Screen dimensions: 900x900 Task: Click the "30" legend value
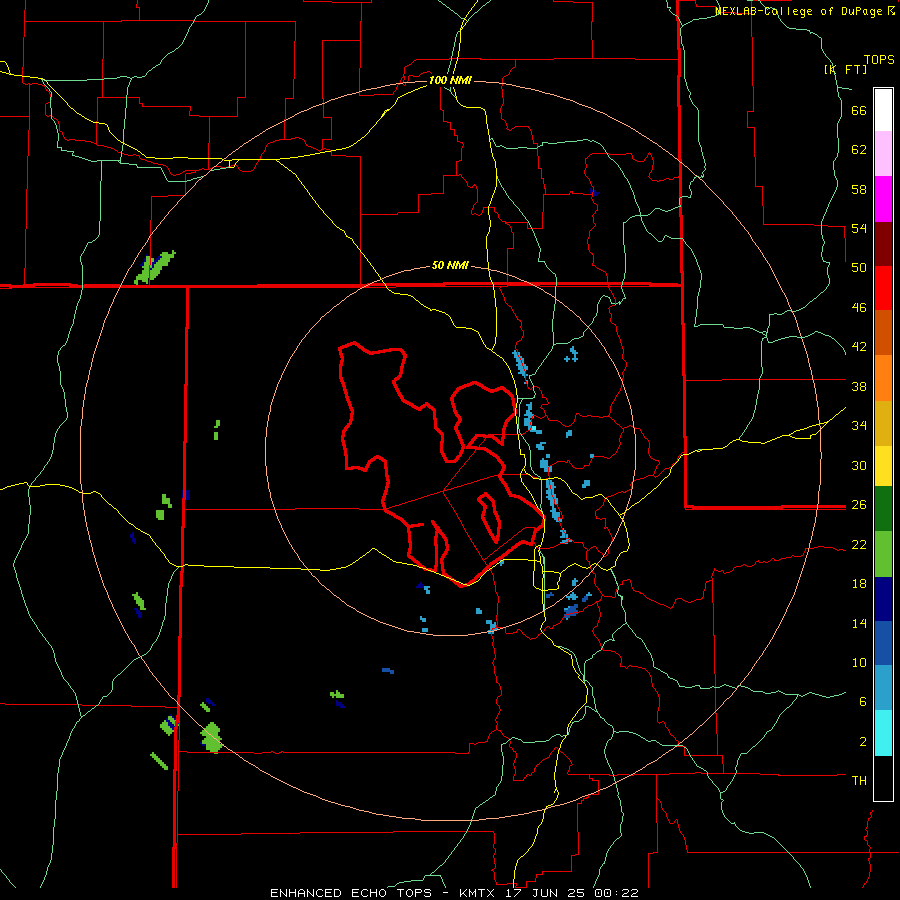coord(859,465)
